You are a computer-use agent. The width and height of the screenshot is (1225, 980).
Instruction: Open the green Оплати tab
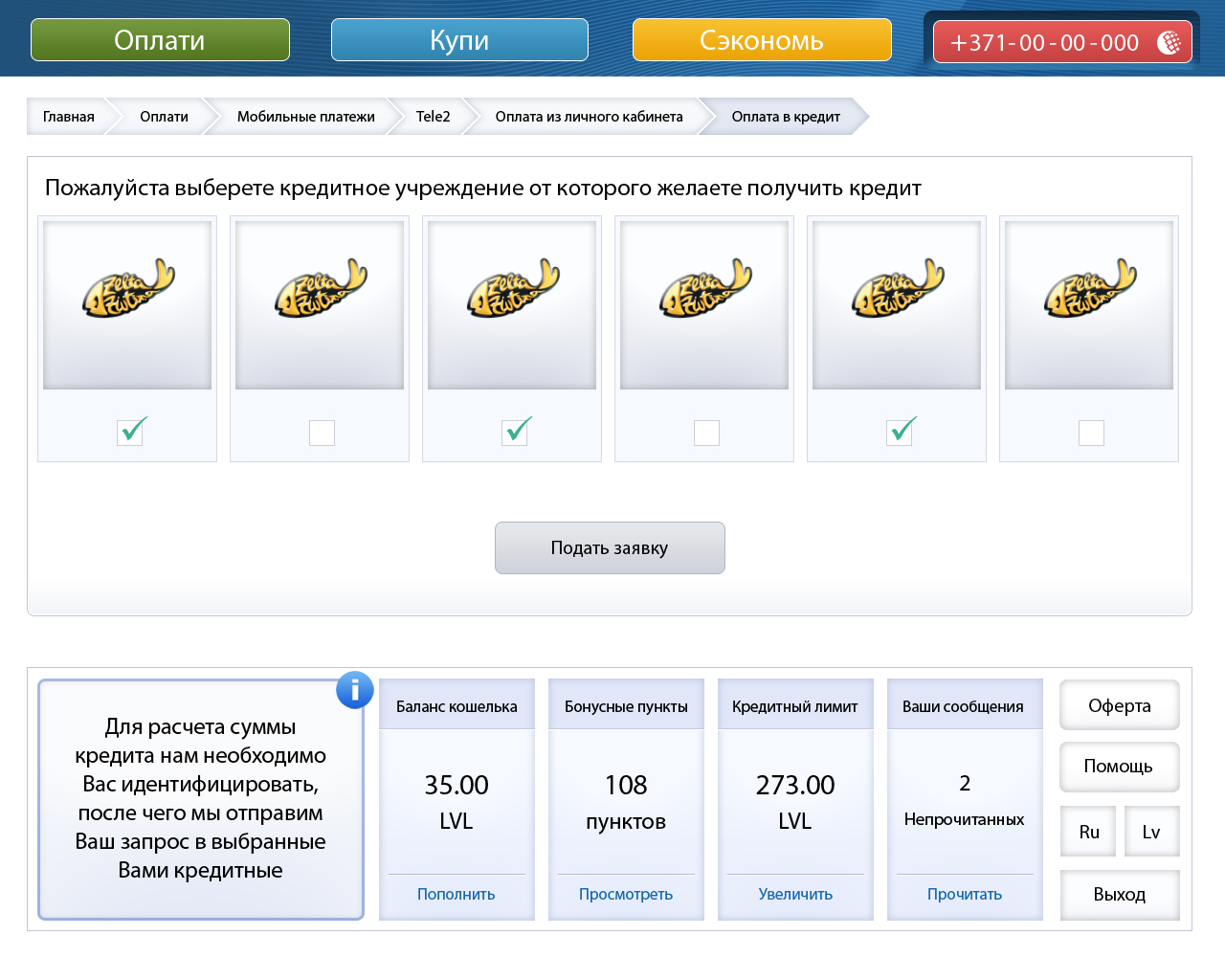(x=160, y=40)
